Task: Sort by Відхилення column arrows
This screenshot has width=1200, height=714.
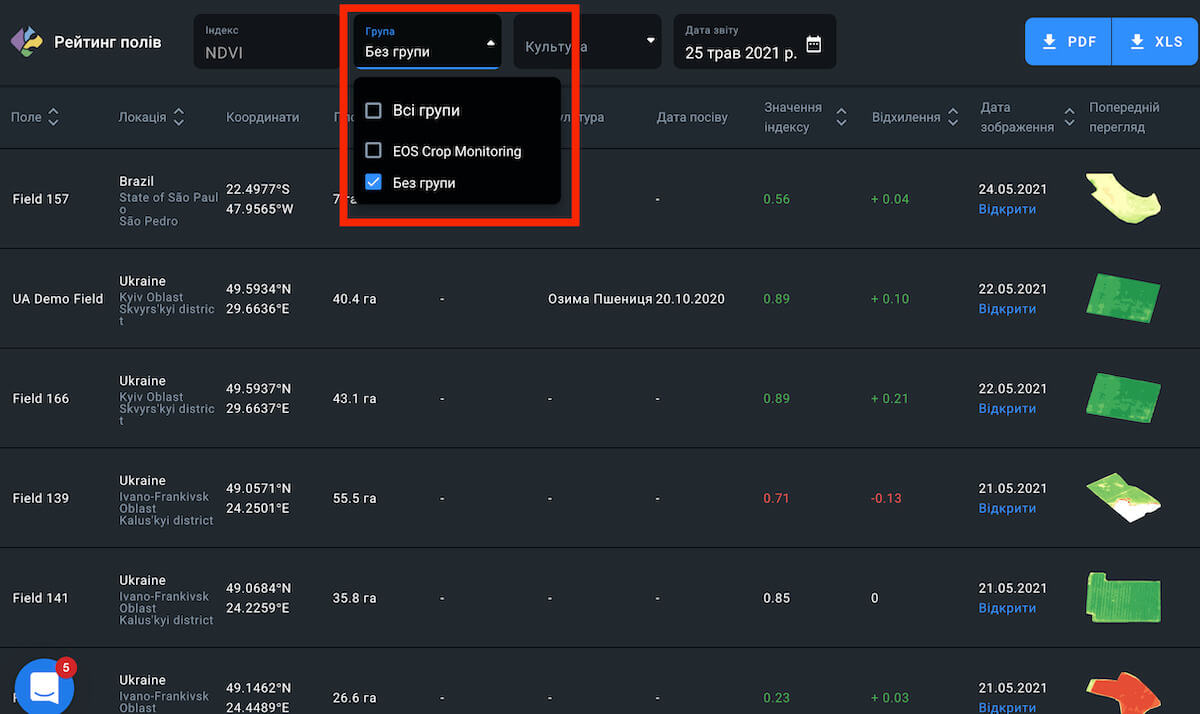Action: 953,117
